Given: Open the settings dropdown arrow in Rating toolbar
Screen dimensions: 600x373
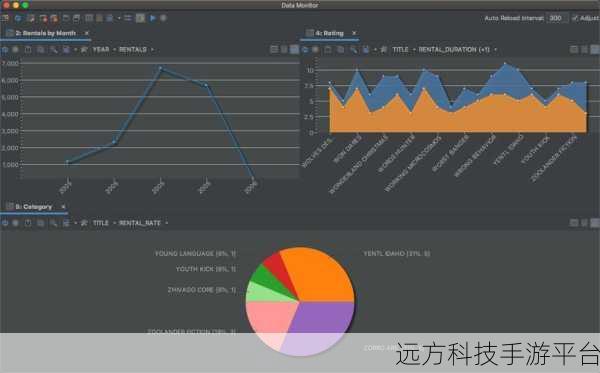Looking at the screenshot, I should click(375, 49).
